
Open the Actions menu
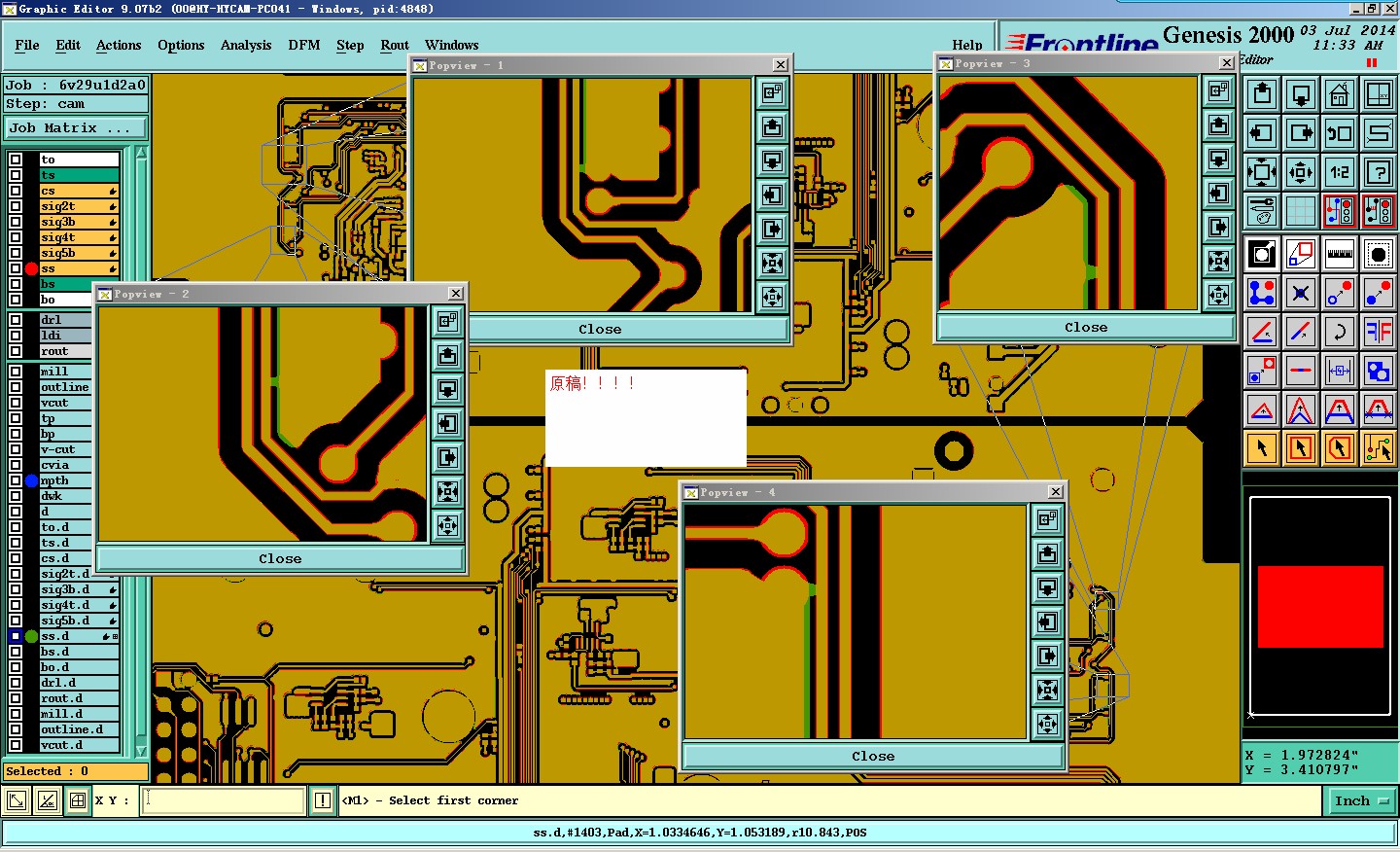(x=119, y=45)
